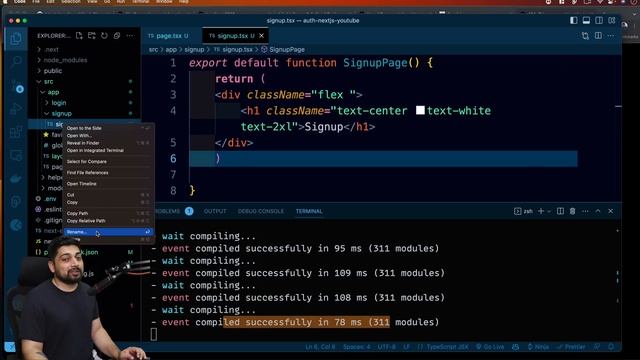
Task: Choose Copy Path from context menu
Action: point(109,213)
